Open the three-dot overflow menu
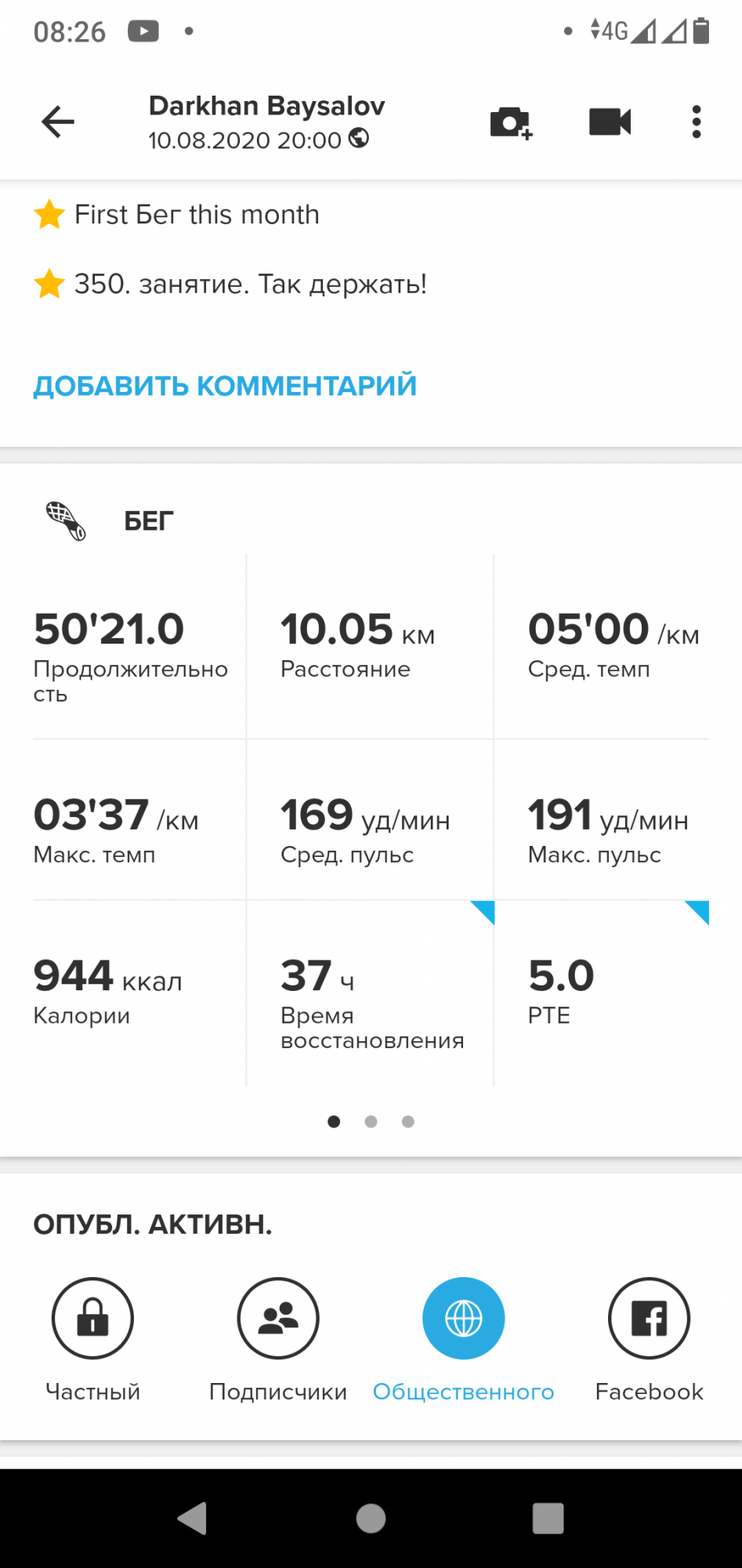The width and height of the screenshot is (742, 1568). 696,122
